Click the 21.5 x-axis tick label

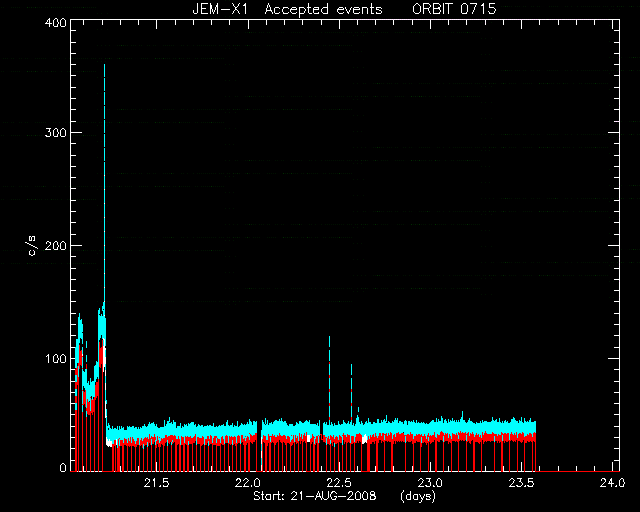156,483
